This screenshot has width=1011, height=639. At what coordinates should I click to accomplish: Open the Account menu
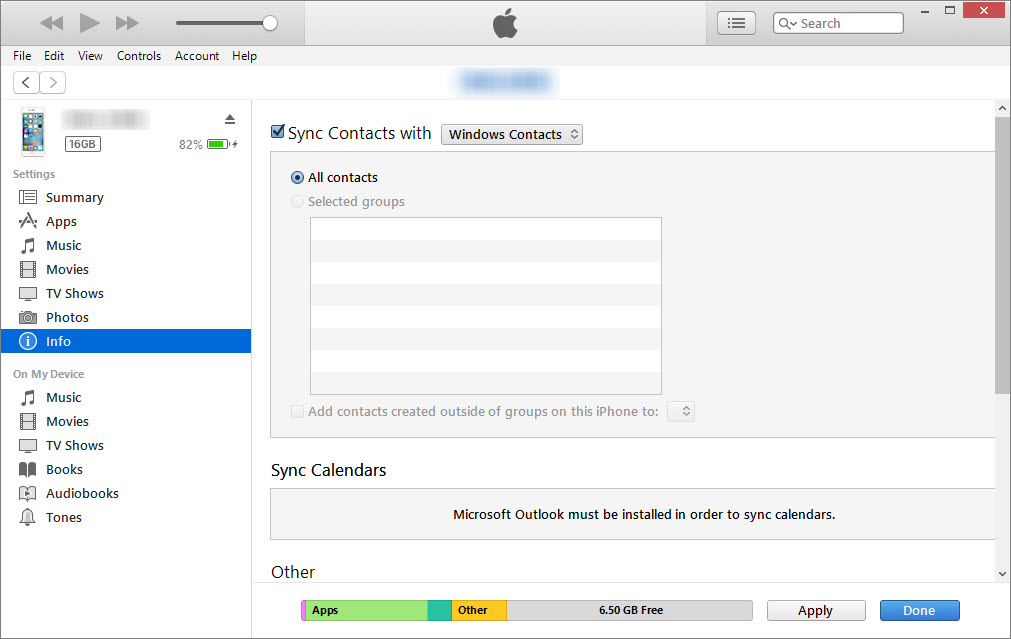pyautogui.click(x=197, y=56)
